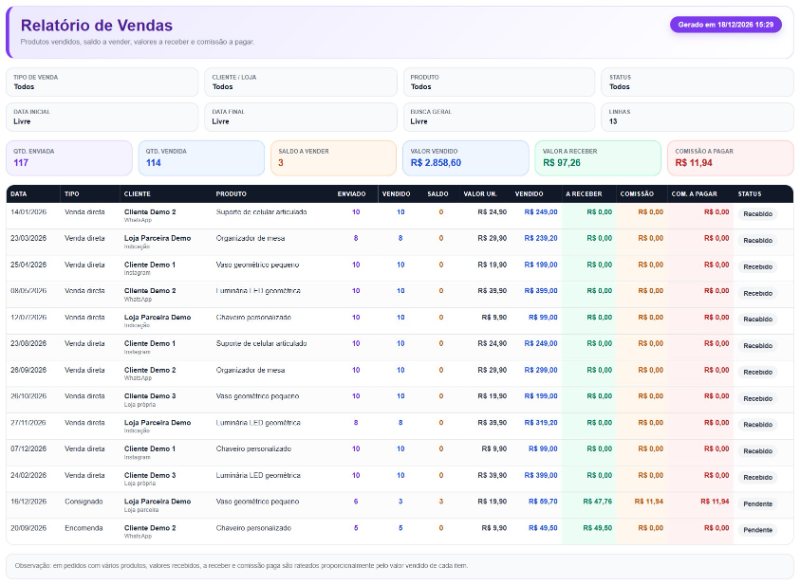
Task: Select the 'Valor a receber' card R$ 97,26
Action: [598, 158]
